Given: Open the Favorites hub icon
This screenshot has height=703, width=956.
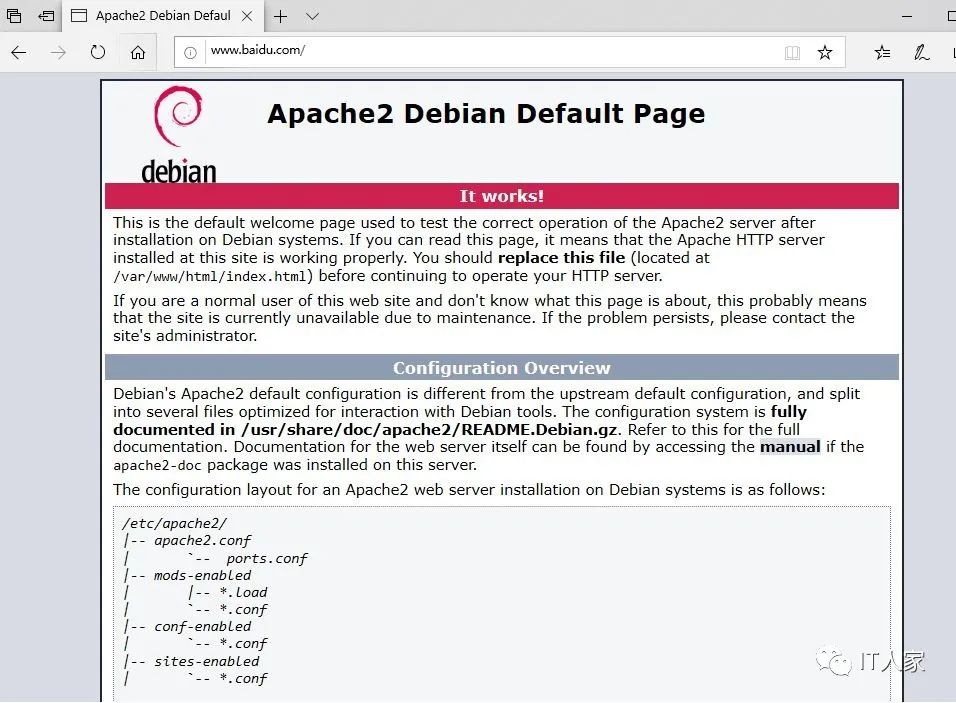Looking at the screenshot, I should [x=882, y=52].
